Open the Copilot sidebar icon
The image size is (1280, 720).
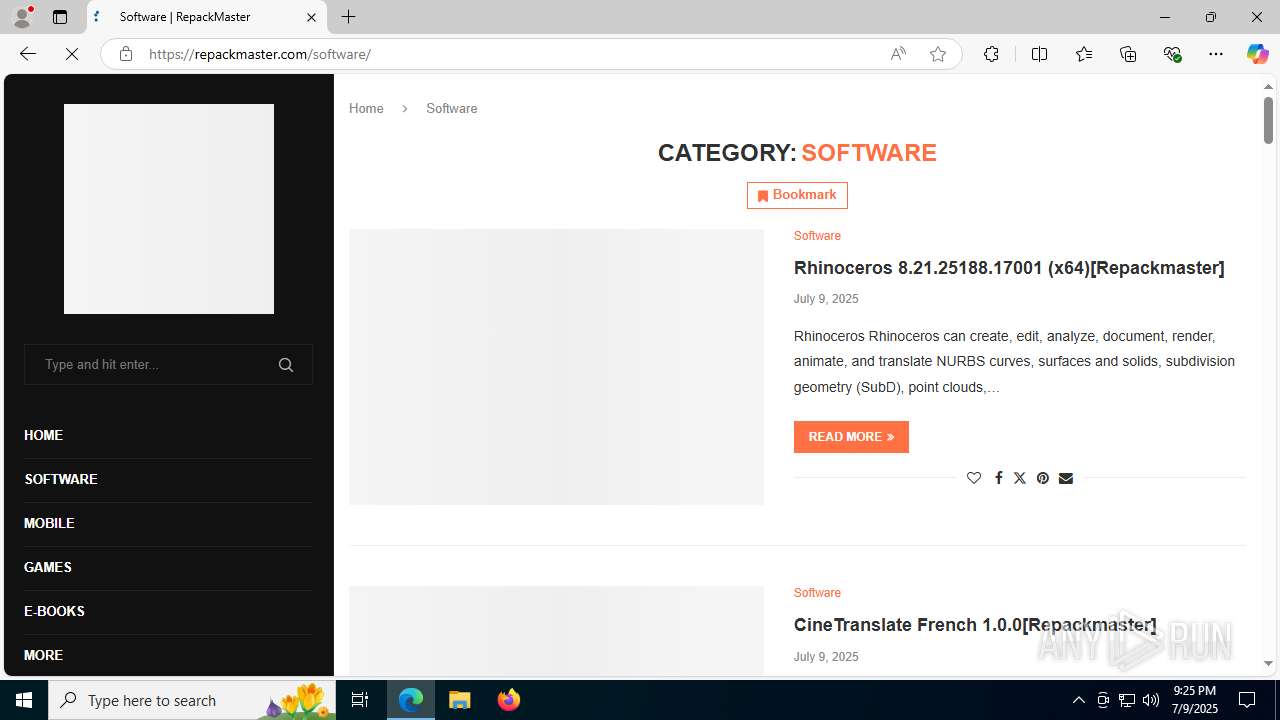tap(1257, 54)
